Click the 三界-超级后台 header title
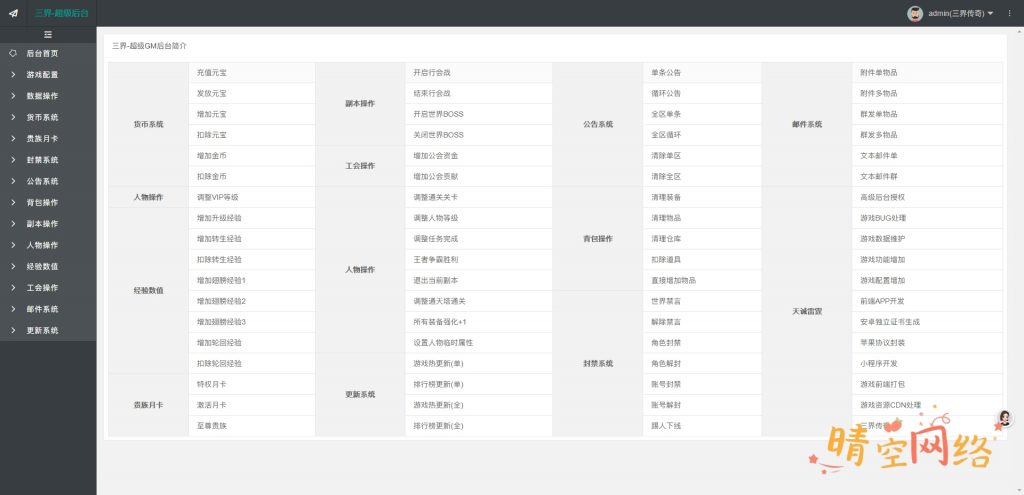 [61, 13]
